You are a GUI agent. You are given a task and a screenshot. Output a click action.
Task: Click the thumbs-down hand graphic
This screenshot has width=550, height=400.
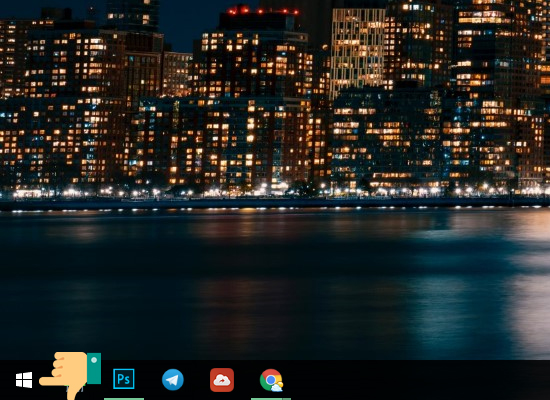coord(70,375)
